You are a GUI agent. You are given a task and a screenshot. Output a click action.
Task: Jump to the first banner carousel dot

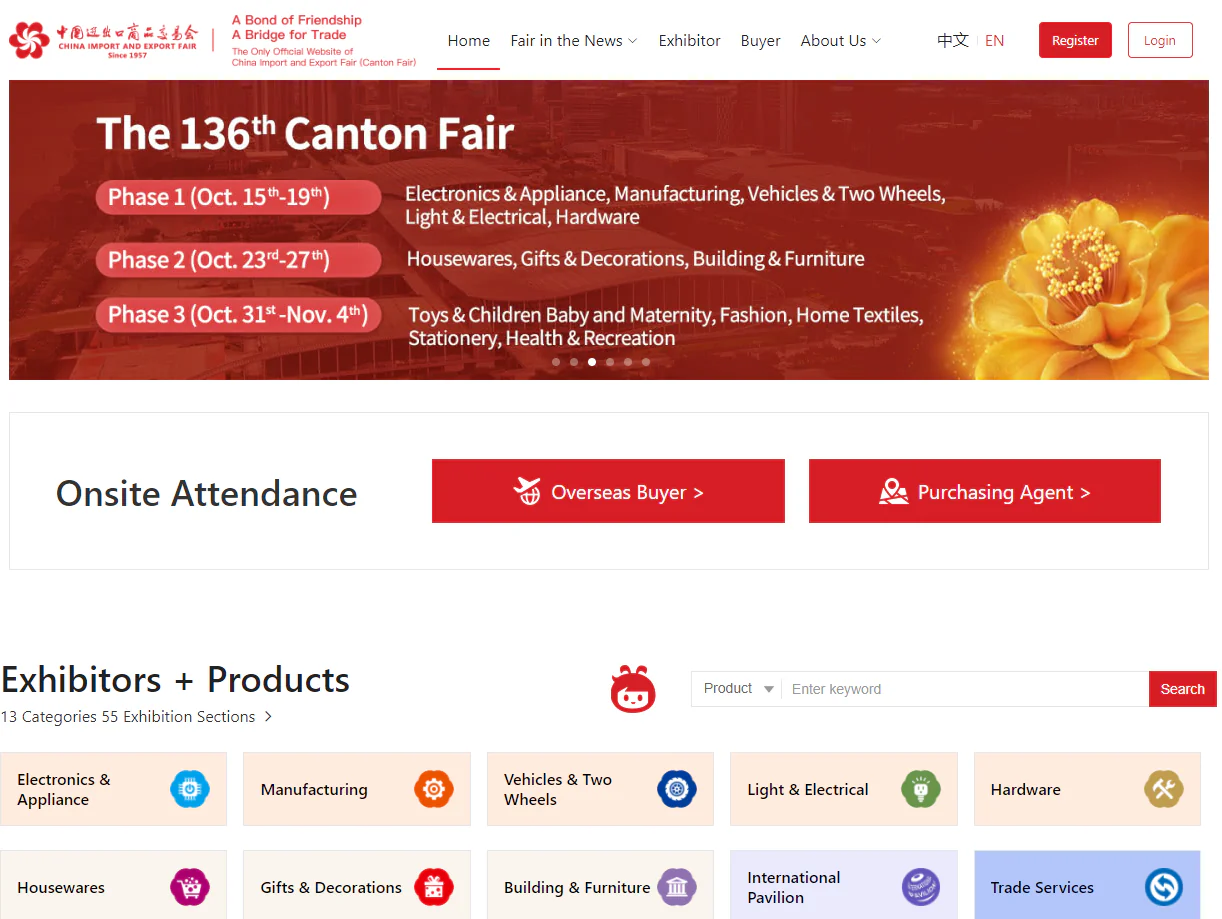pyautogui.click(x=556, y=362)
